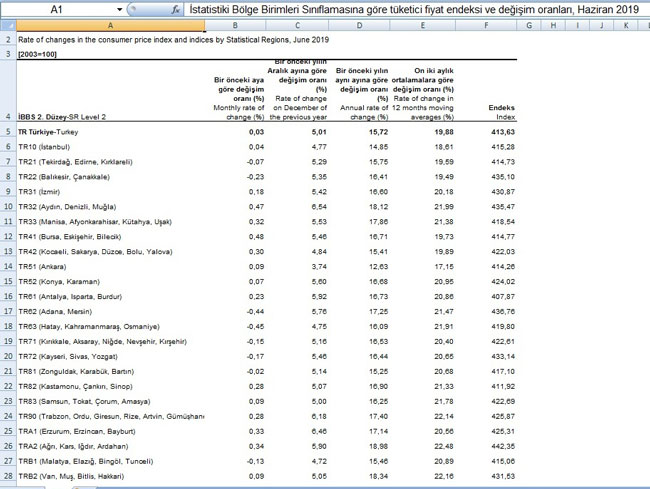Click İzmir index value 430,87
The width and height of the screenshot is (650, 489).
503,192
